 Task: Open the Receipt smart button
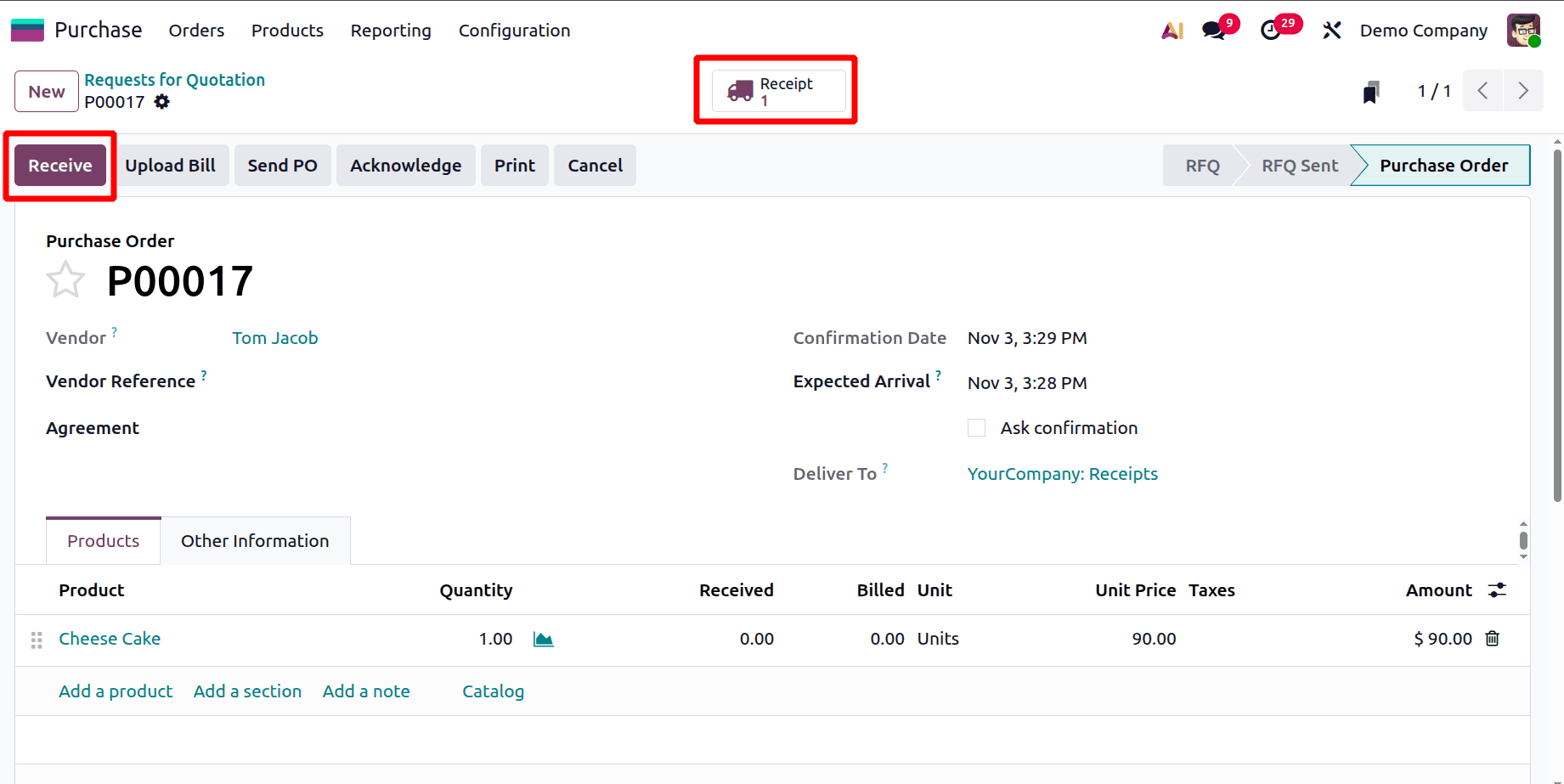point(776,90)
